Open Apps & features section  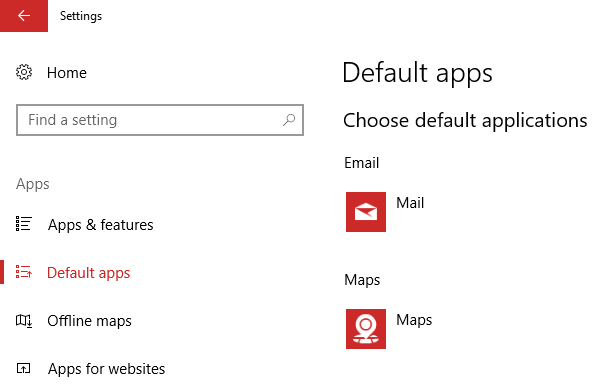[100, 224]
